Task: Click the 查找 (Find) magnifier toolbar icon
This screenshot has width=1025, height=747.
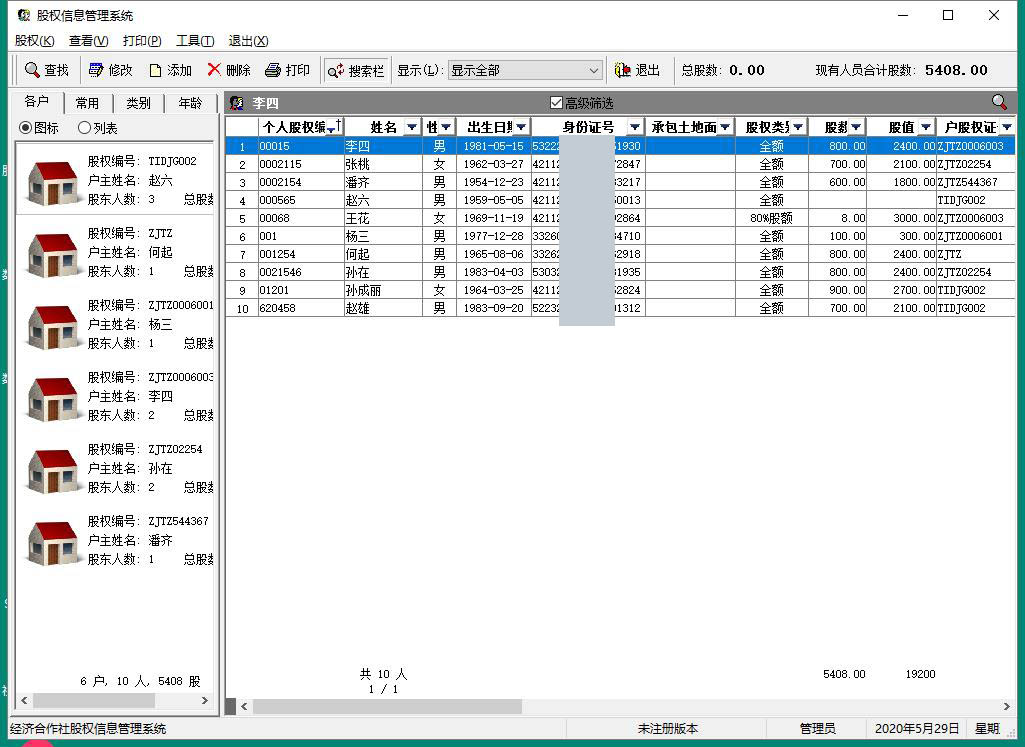Action: point(32,70)
